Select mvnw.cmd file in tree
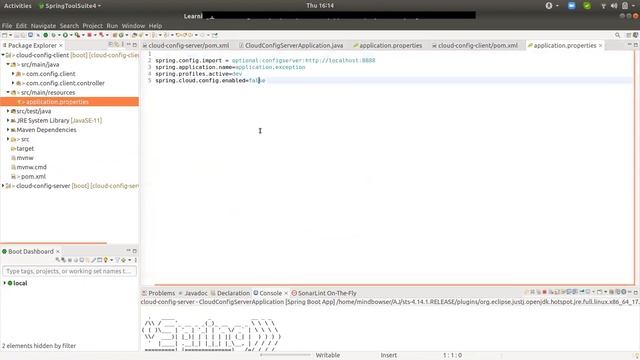The height and width of the screenshot is (360, 640). coord(31,167)
